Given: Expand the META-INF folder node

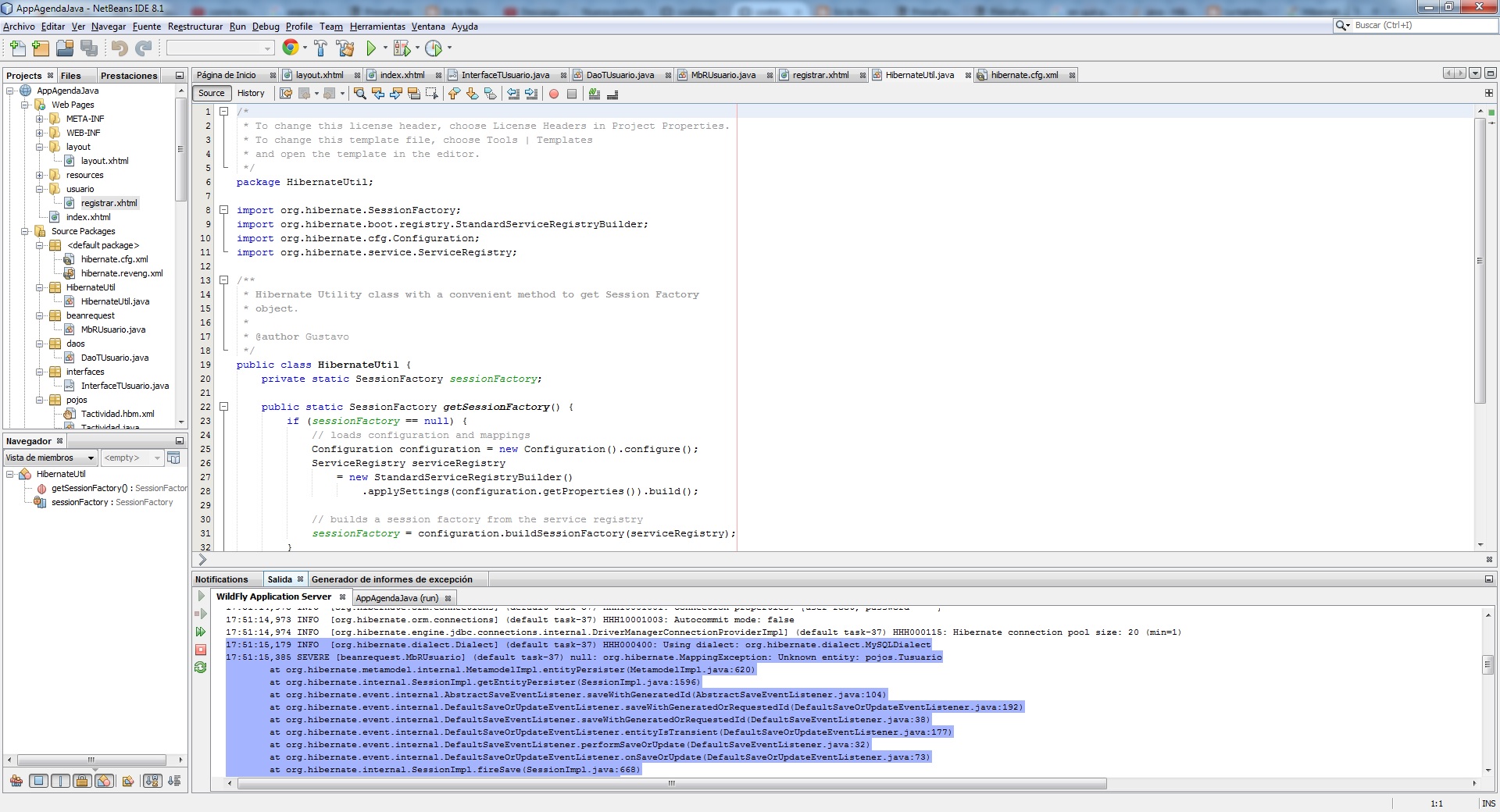Looking at the screenshot, I should tap(40, 119).
